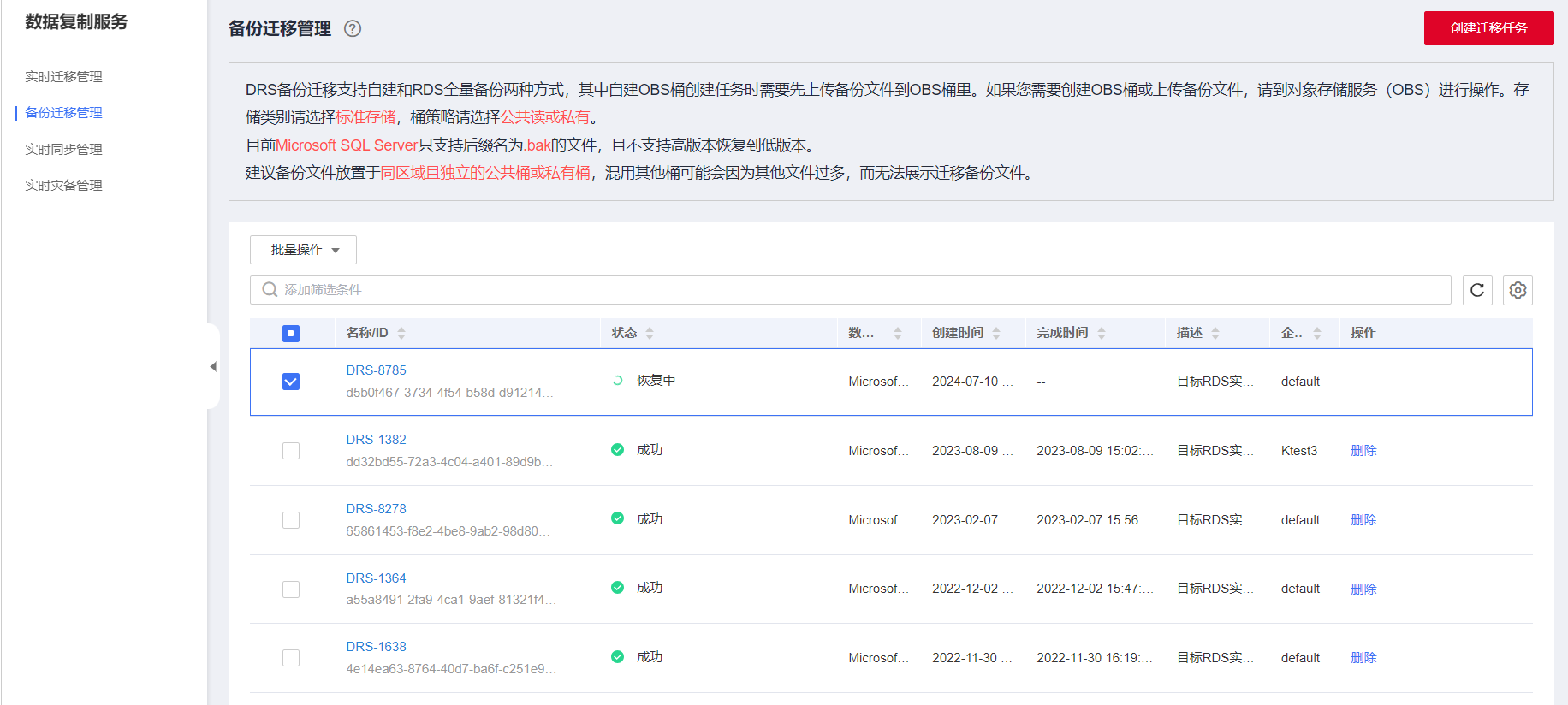This screenshot has height=705, width=1568.
Task: Sort by 完成时间 column
Action: point(1102,333)
